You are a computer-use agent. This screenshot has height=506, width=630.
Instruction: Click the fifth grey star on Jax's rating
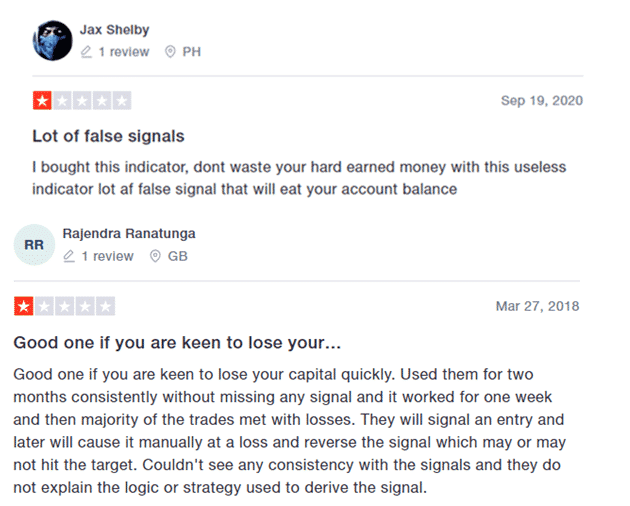(x=122, y=100)
